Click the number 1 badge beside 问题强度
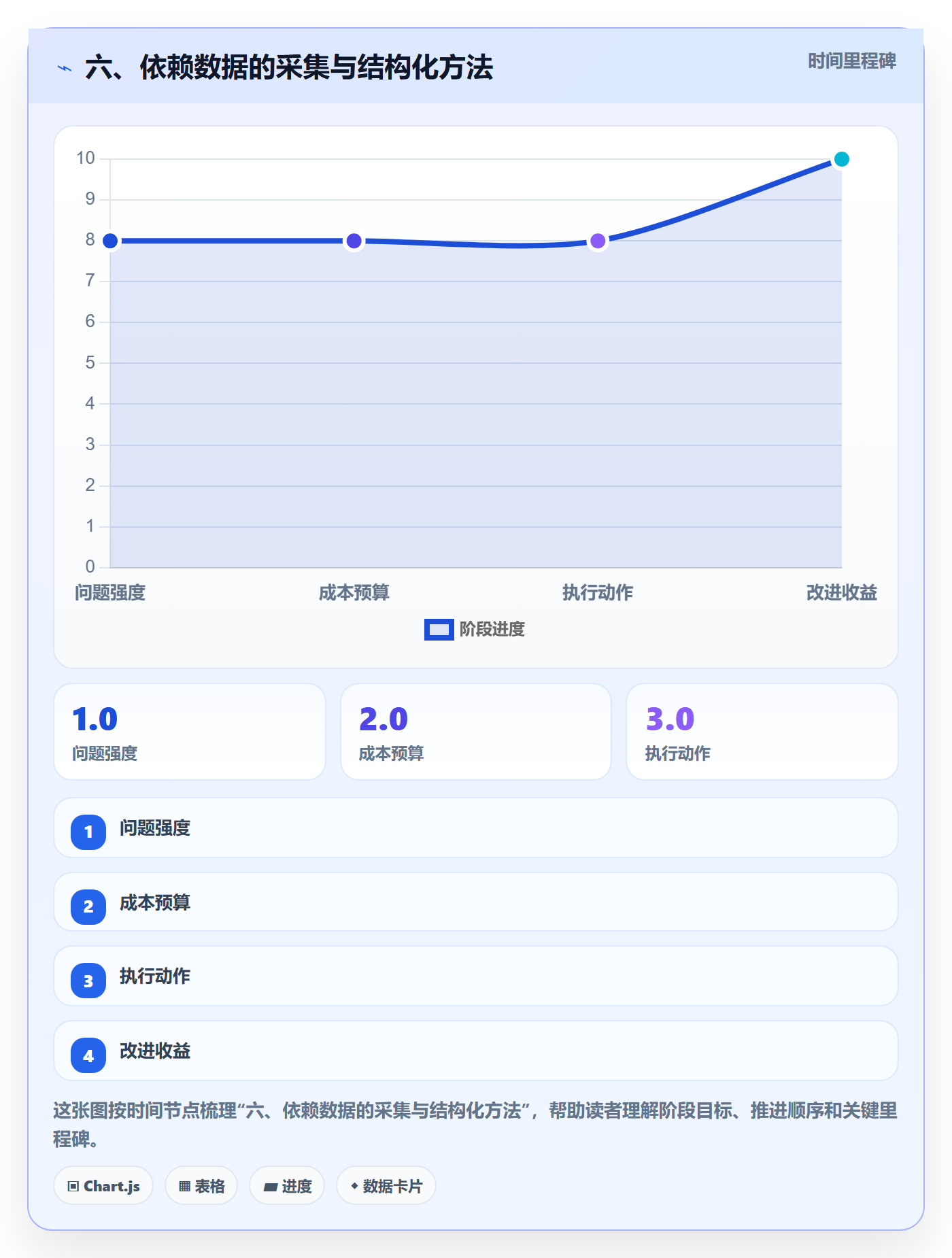 click(88, 832)
